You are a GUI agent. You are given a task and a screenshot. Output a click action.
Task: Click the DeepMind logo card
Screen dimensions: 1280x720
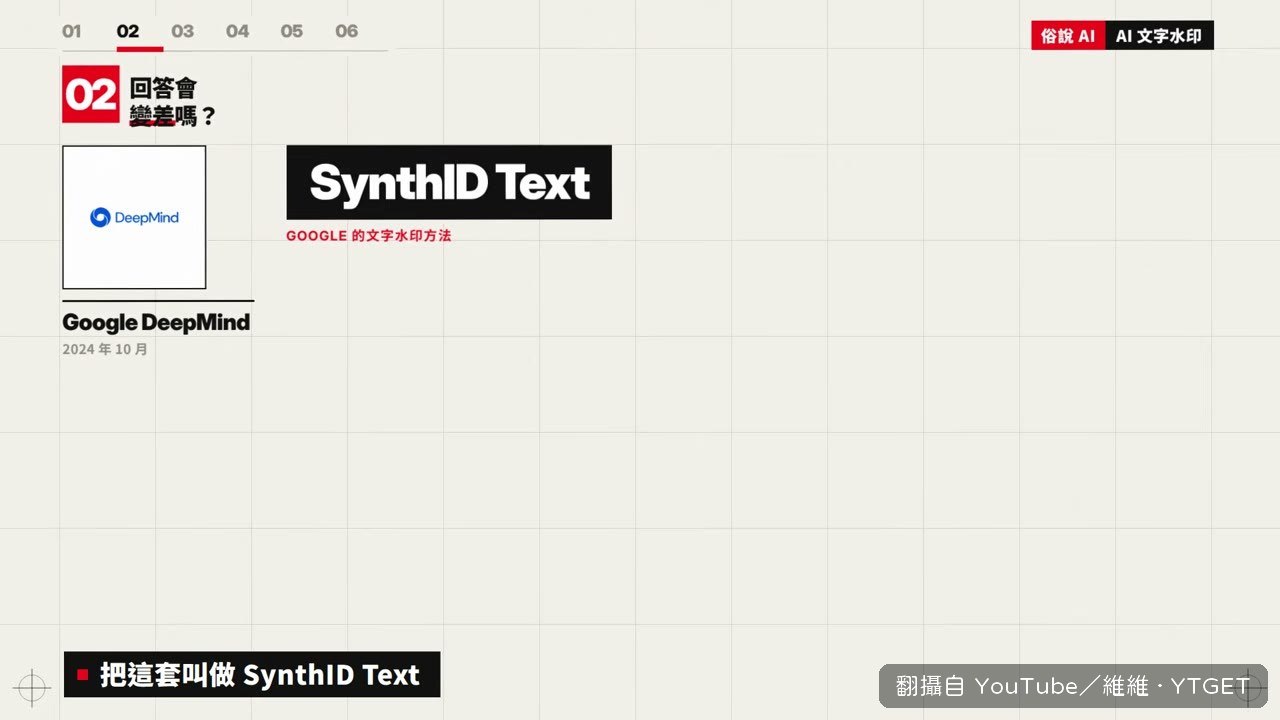[134, 217]
